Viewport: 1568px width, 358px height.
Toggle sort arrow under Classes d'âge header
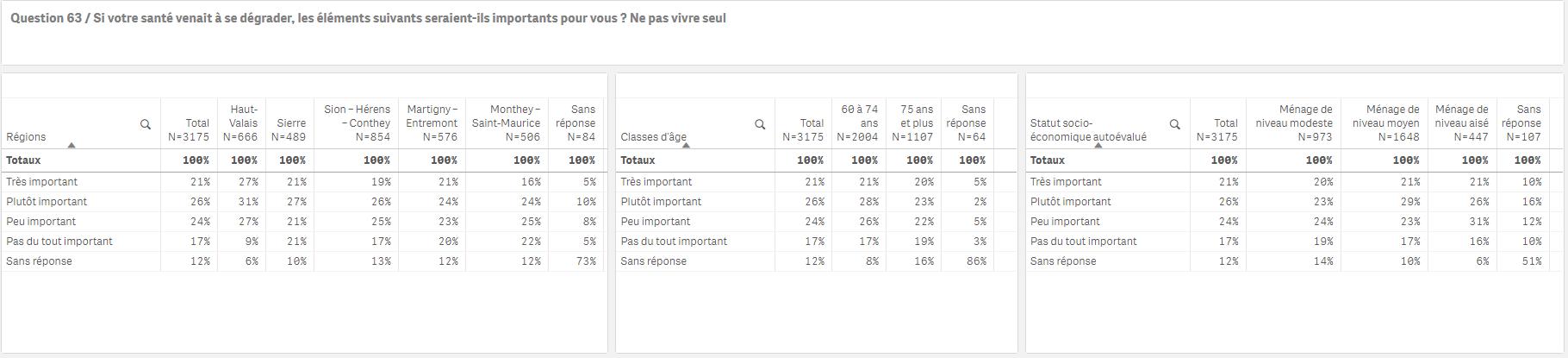click(686, 146)
